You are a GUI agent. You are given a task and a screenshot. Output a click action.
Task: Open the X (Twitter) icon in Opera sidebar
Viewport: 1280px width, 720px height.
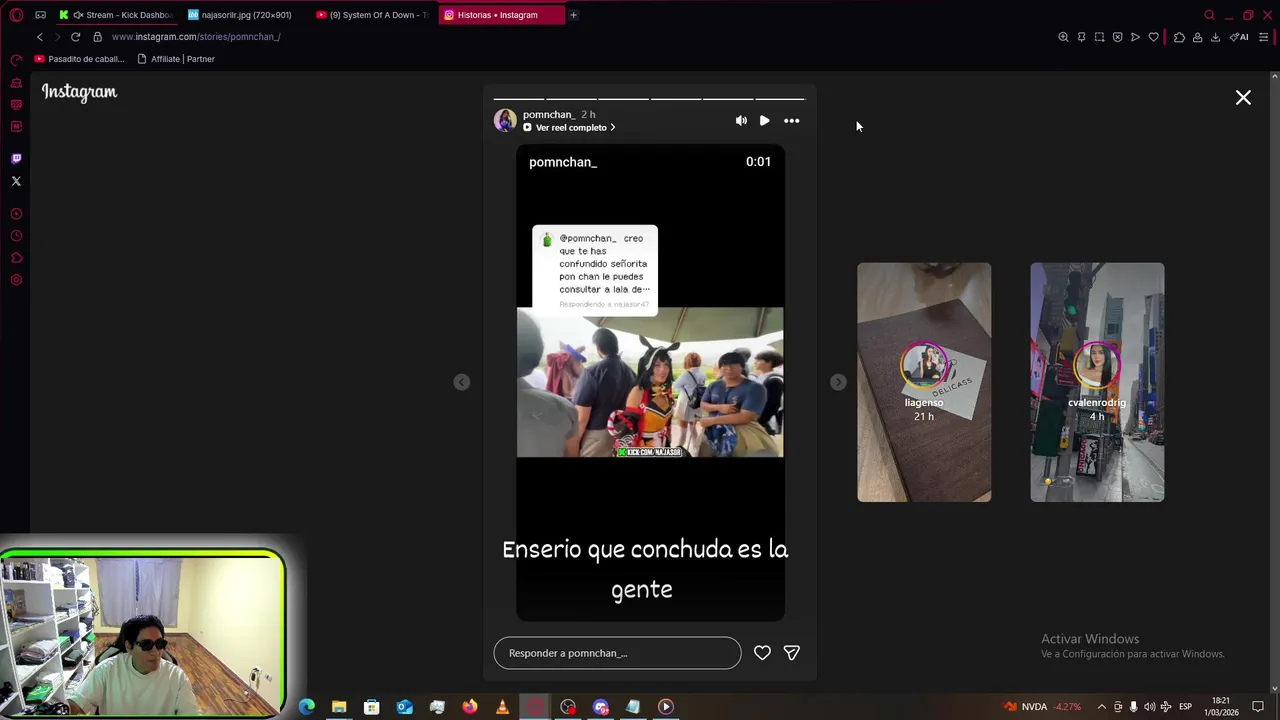(x=16, y=181)
